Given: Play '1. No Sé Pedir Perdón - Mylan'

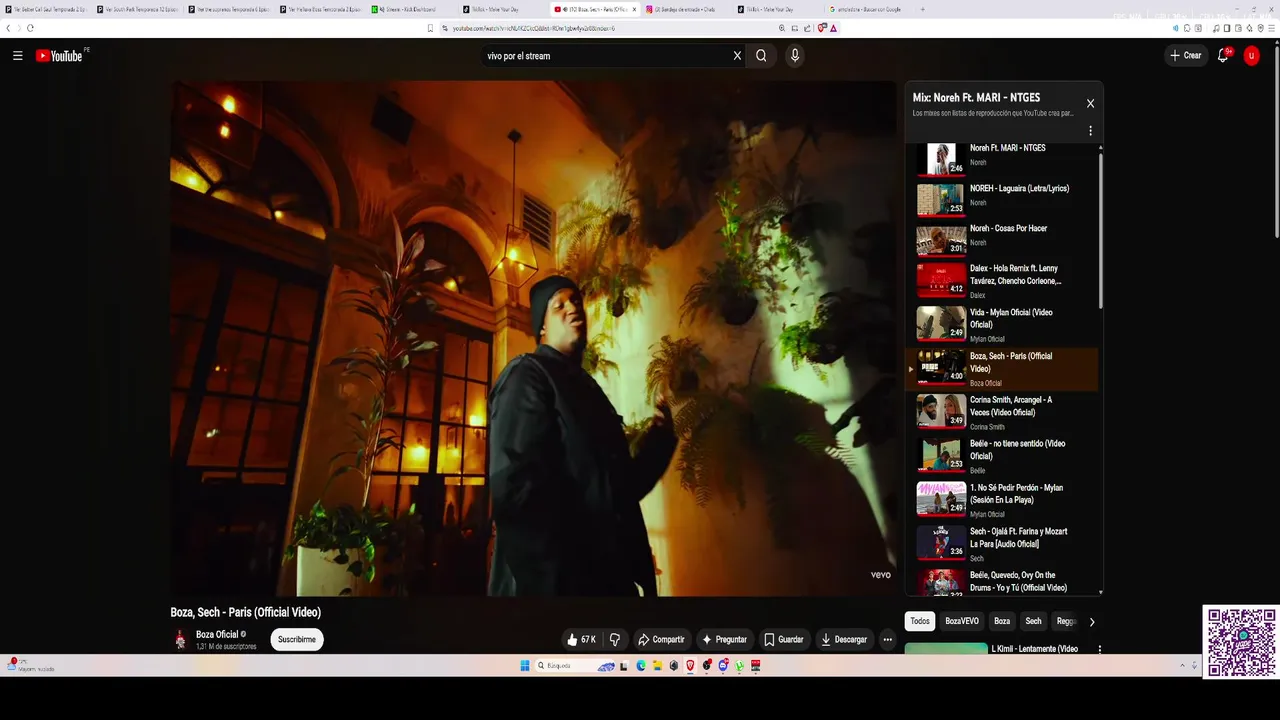Looking at the screenshot, I should pyautogui.click(x=1000, y=500).
